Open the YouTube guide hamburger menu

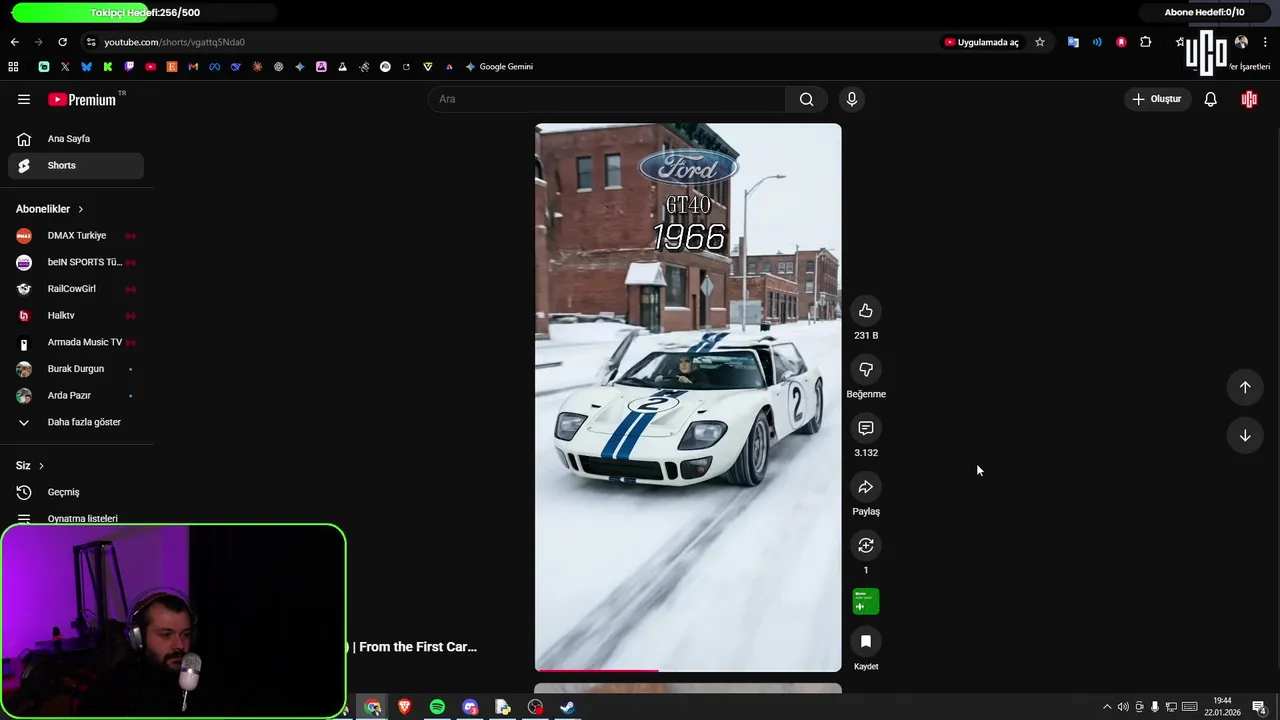[24, 99]
